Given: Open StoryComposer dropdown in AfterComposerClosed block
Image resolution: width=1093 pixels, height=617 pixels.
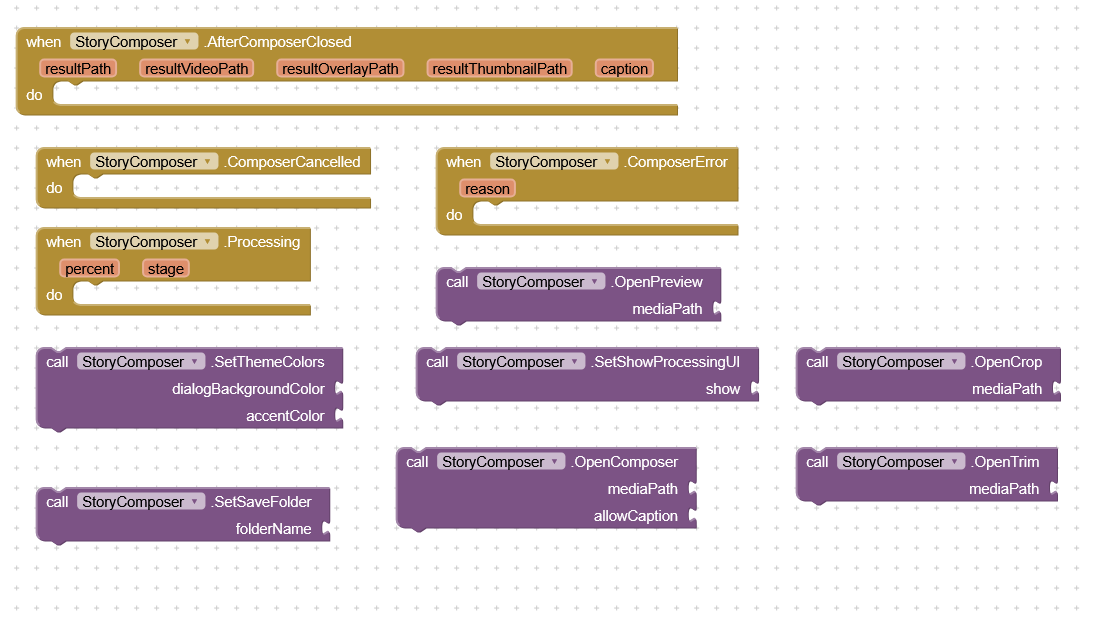Looking at the screenshot, I should click(134, 42).
